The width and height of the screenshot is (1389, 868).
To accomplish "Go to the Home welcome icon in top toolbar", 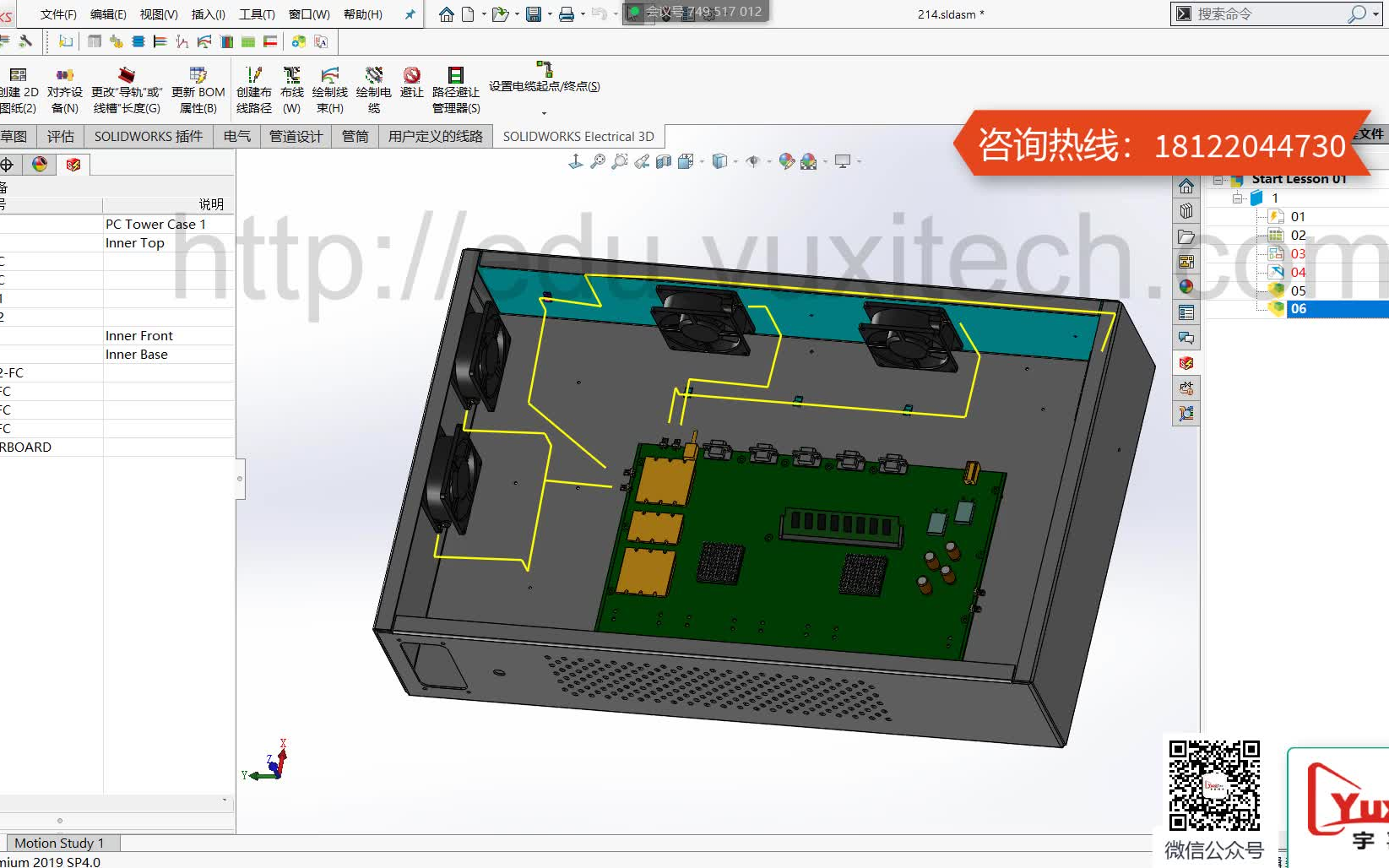I will click(x=446, y=14).
